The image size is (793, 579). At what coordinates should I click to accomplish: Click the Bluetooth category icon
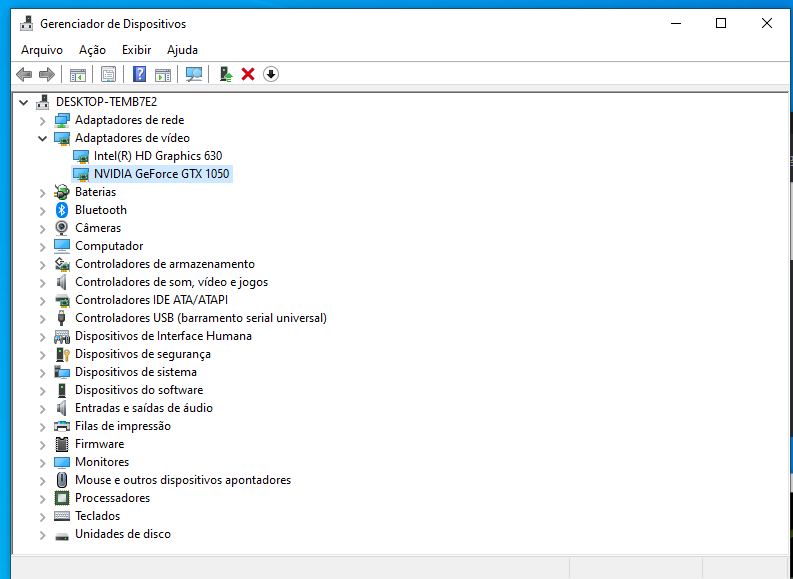click(x=62, y=210)
